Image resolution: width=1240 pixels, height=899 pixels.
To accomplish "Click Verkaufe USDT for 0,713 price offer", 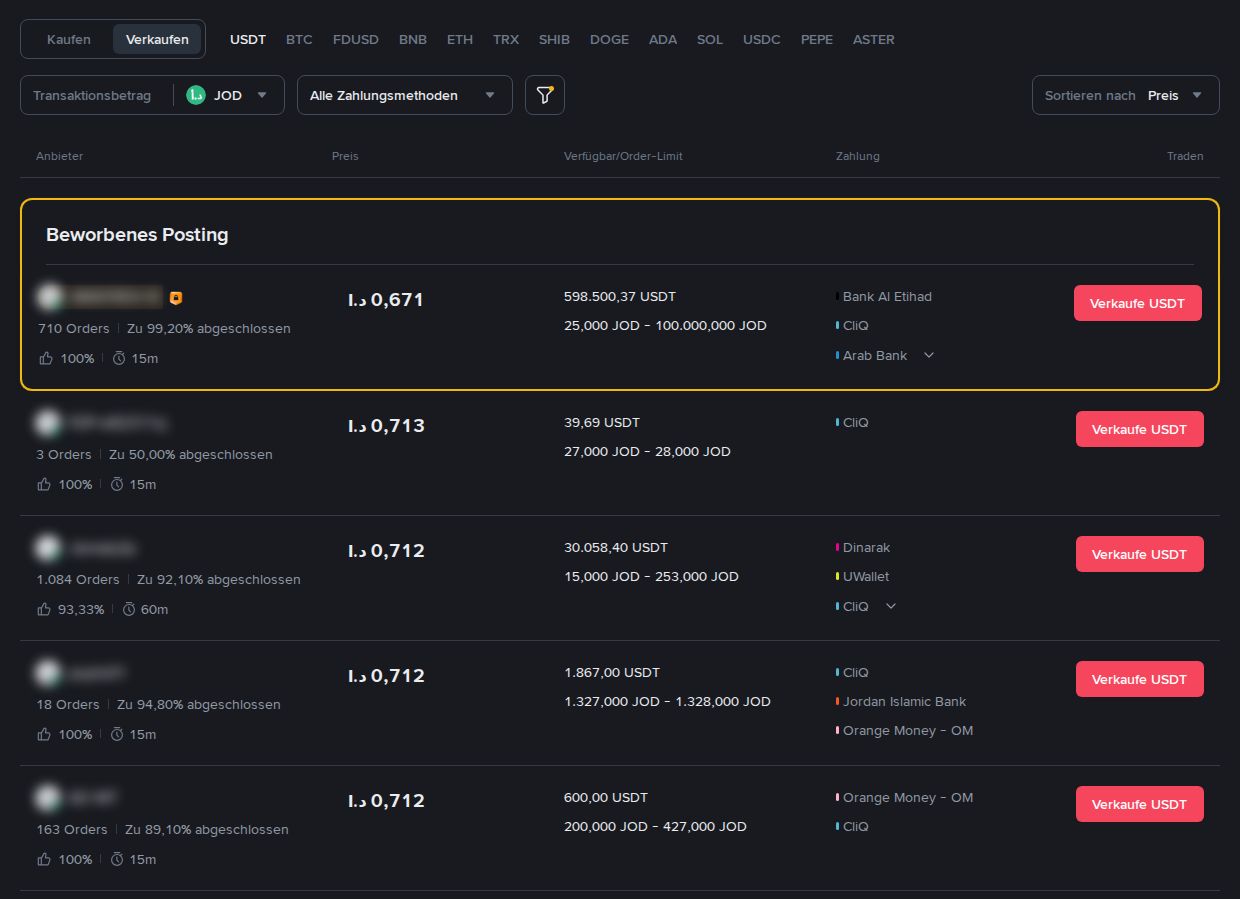I will (x=1140, y=429).
